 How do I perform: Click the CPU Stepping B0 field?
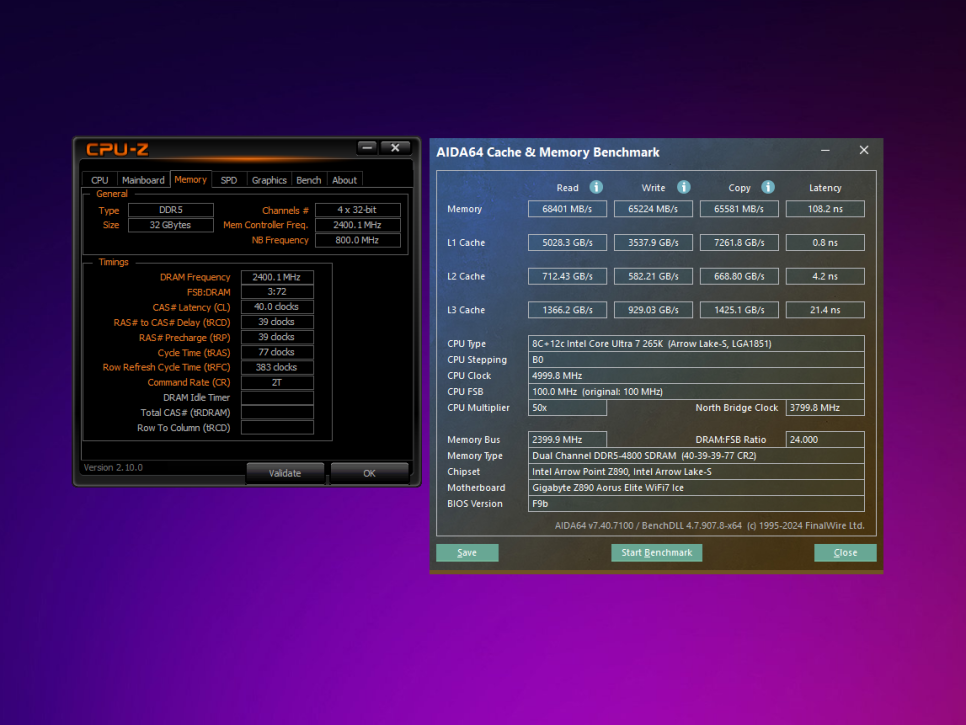coord(696,360)
